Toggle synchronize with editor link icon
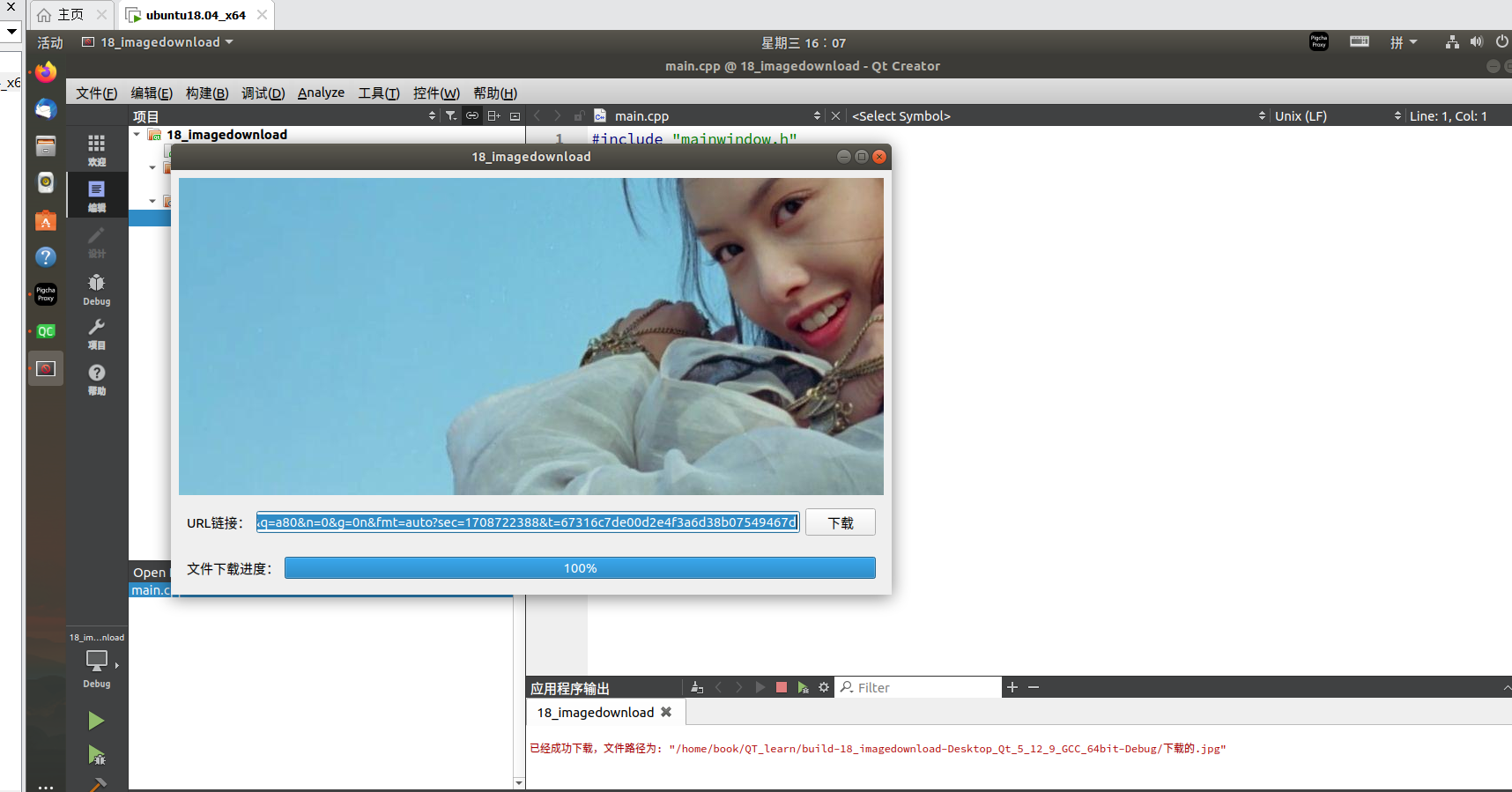Image resolution: width=1512 pixels, height=792 pixels. [x=472, y=115]
